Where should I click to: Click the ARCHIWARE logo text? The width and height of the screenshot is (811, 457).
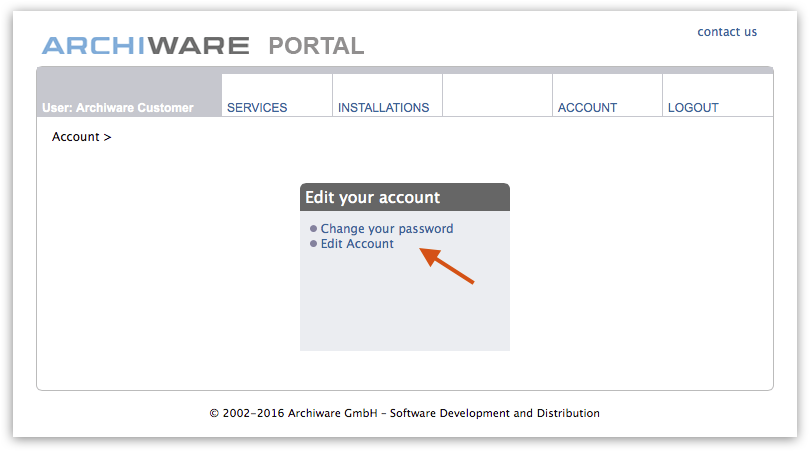145,46
